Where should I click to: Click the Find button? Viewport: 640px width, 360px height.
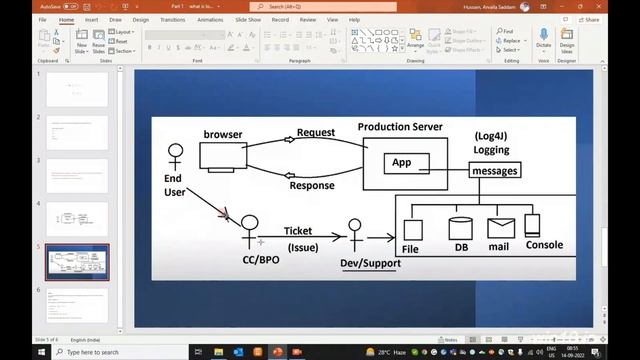(x=505, y=31)
